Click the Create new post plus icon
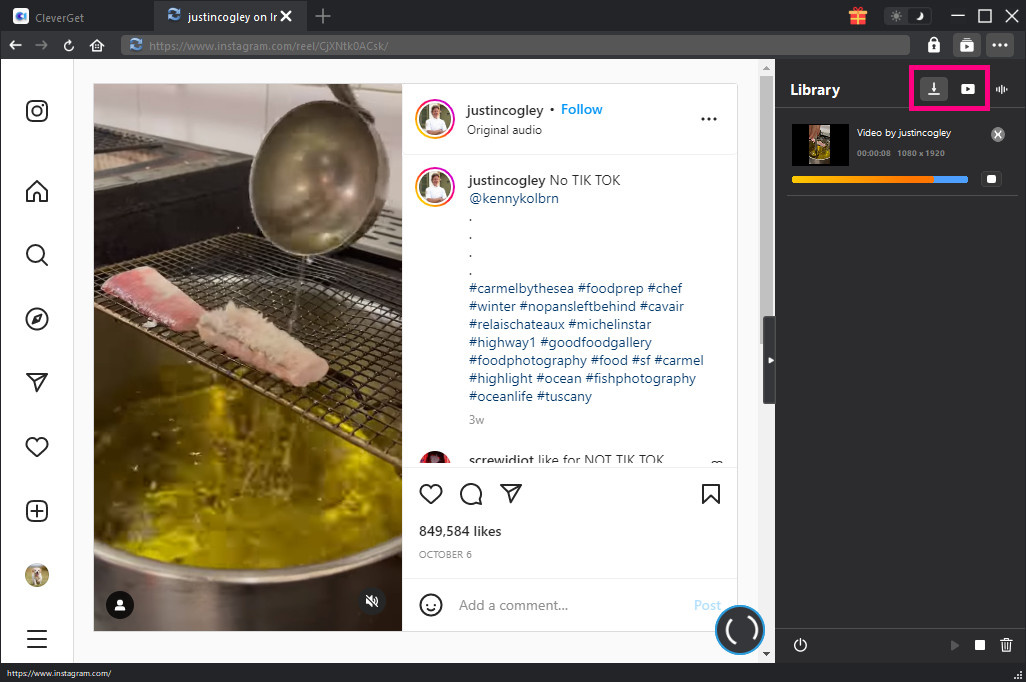The image size is (1026, 682). [37, 511]
